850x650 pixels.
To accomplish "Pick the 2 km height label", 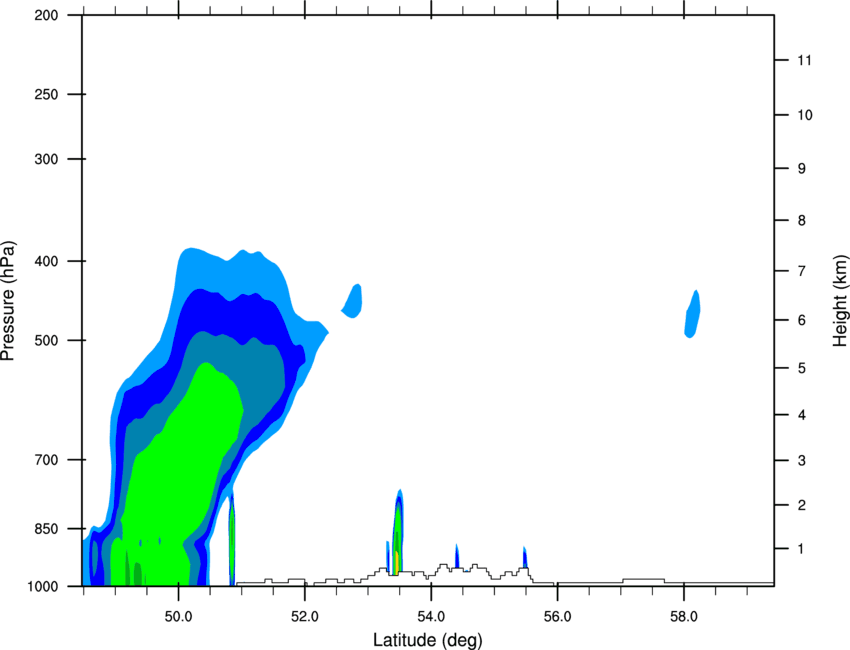I will [802, 505].
